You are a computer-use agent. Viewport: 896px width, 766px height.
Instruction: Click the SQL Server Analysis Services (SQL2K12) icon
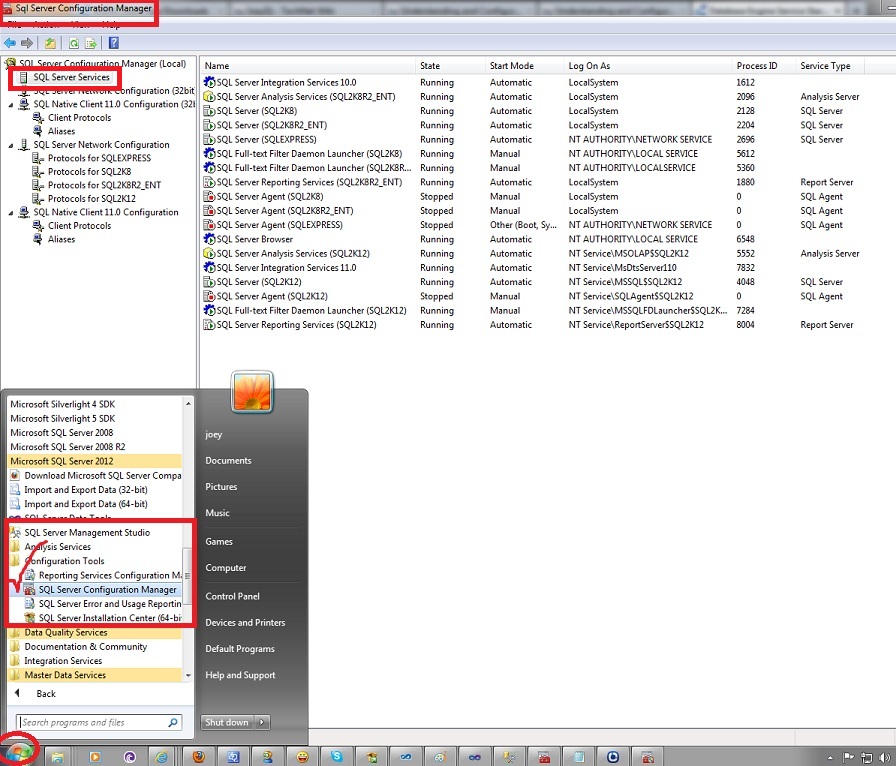(x=209, y=253)
